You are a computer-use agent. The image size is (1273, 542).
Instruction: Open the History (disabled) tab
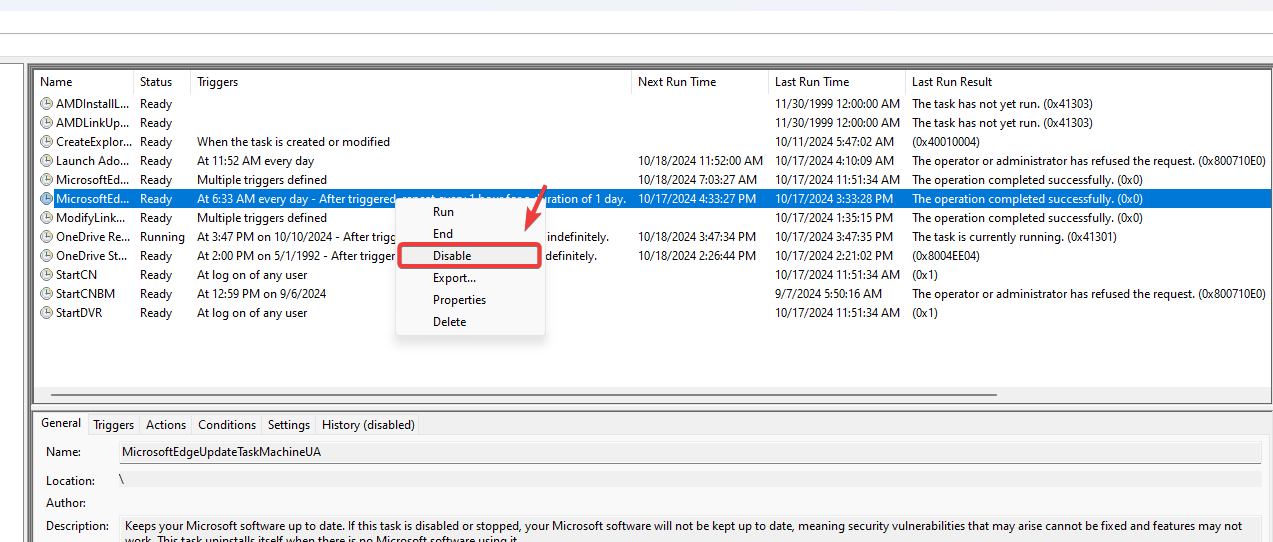pos(368,425)
